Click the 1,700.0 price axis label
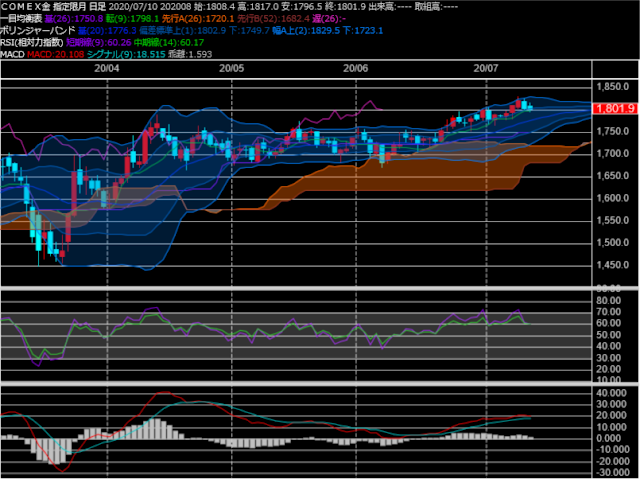640x479 pixels. pyautogui.click(x=613, y=153)
